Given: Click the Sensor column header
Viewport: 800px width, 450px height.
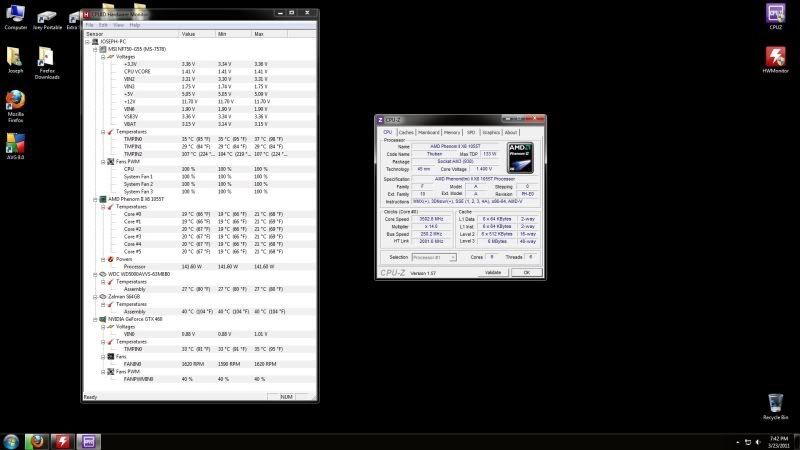Looking at the screenshot, I should pos(131,34).
